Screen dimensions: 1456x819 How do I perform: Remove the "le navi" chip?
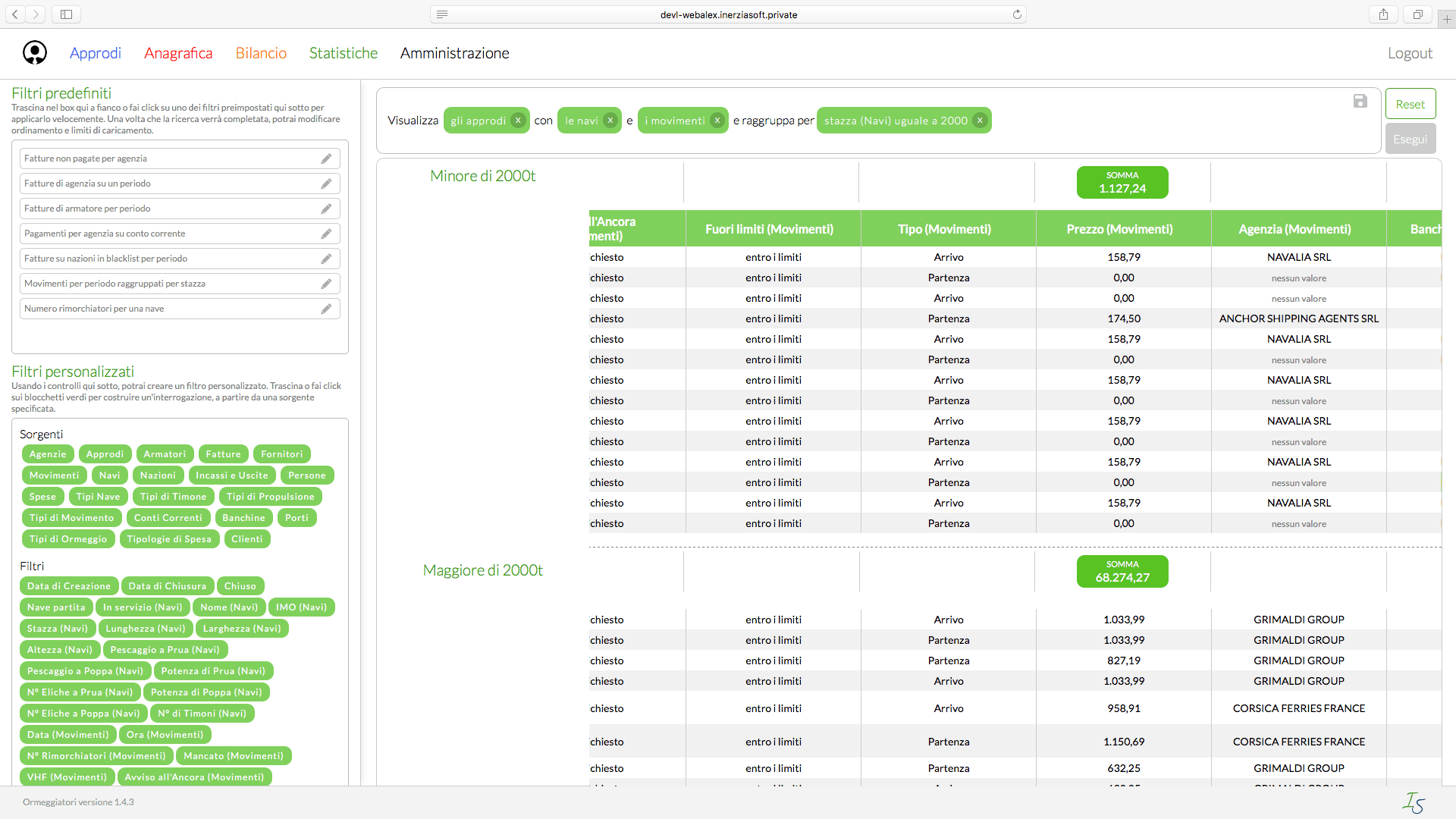610,120
